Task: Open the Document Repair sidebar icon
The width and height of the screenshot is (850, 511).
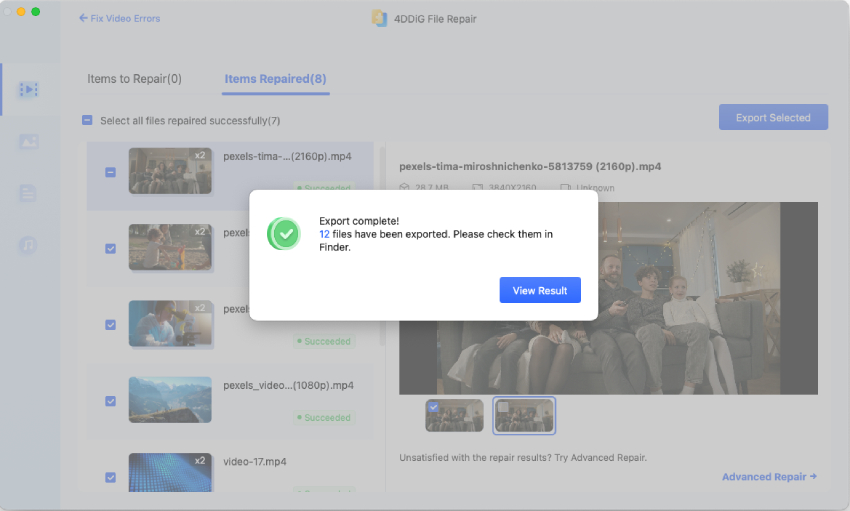Action: click(x=28, y=193)
